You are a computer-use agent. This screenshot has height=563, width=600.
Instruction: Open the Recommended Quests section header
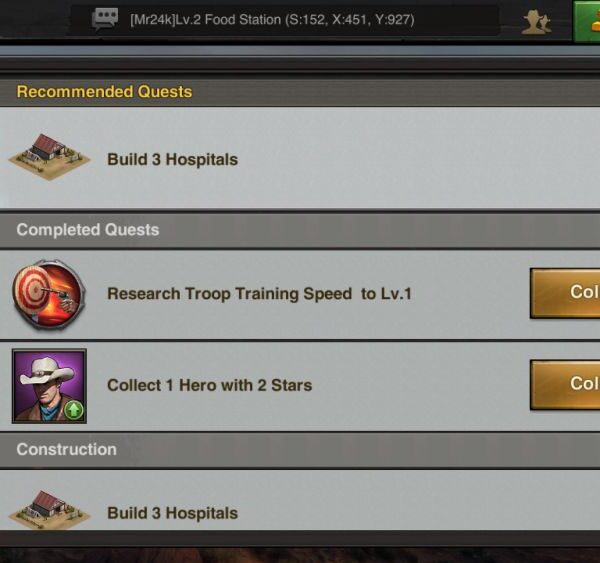(x=300, y=92)
